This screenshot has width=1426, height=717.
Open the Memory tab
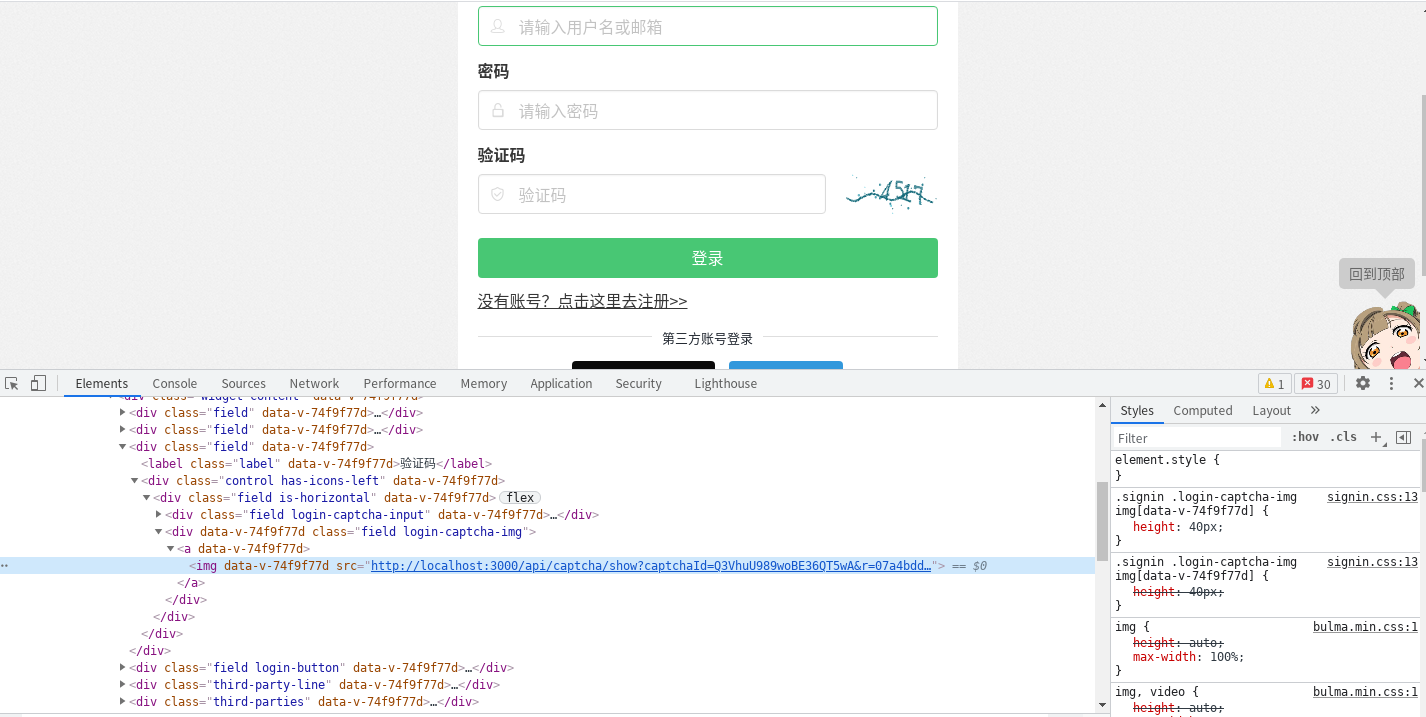[484, 383]
